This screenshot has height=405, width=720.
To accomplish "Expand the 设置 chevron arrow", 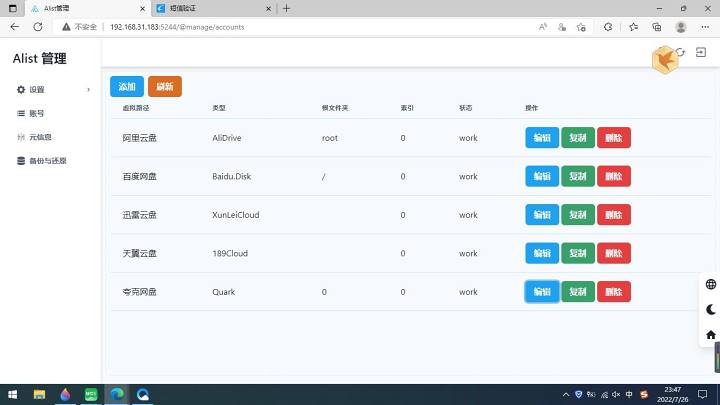I will tap(88, 90).
